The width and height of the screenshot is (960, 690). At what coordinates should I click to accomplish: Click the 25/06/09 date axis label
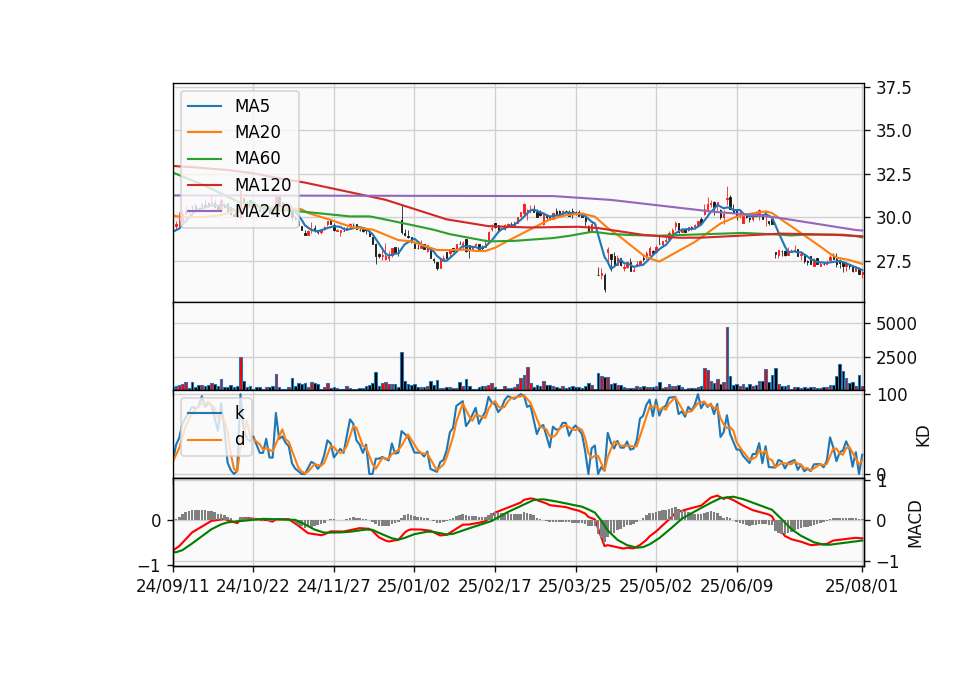737,587
